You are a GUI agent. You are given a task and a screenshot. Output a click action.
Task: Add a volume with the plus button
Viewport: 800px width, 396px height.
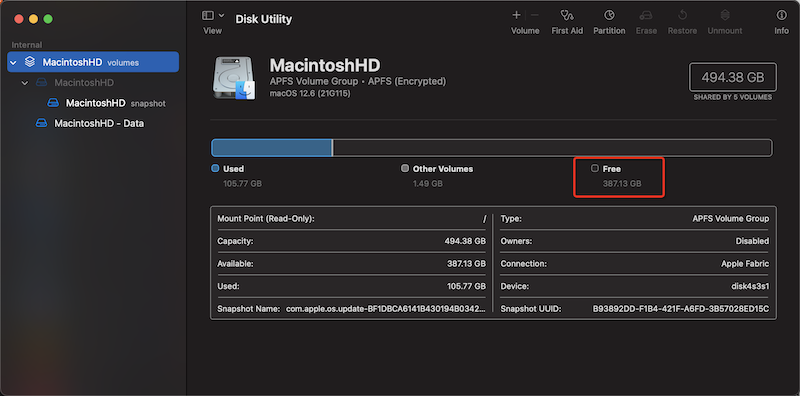(516, 15)
